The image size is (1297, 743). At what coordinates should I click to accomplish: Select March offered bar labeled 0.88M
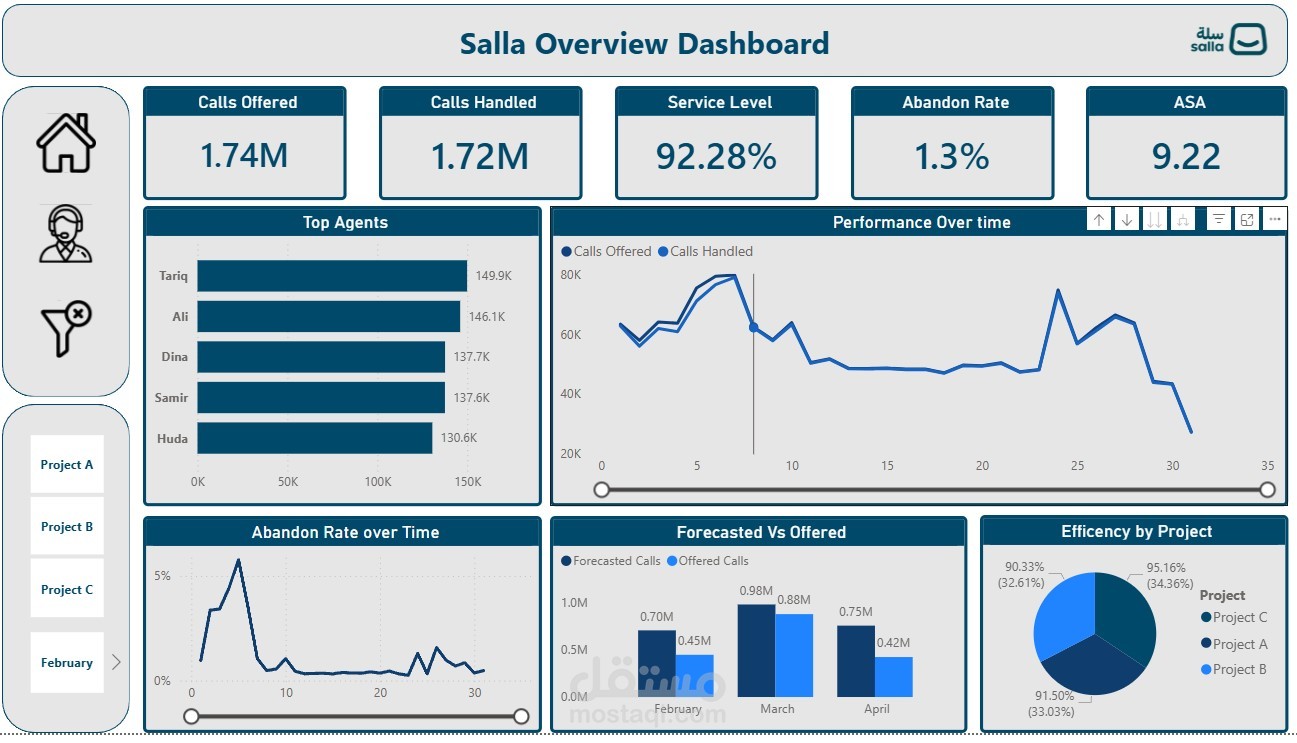[x=794, y=655]
